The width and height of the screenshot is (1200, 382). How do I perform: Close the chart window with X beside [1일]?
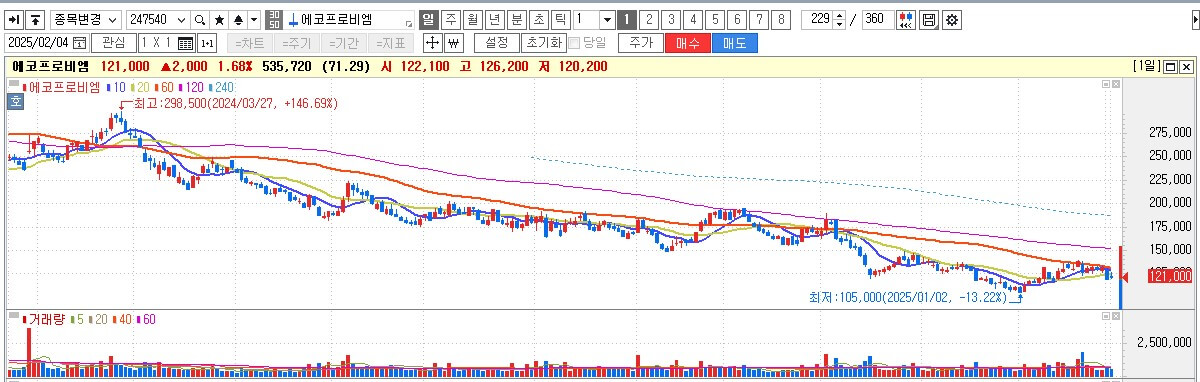1185,66
